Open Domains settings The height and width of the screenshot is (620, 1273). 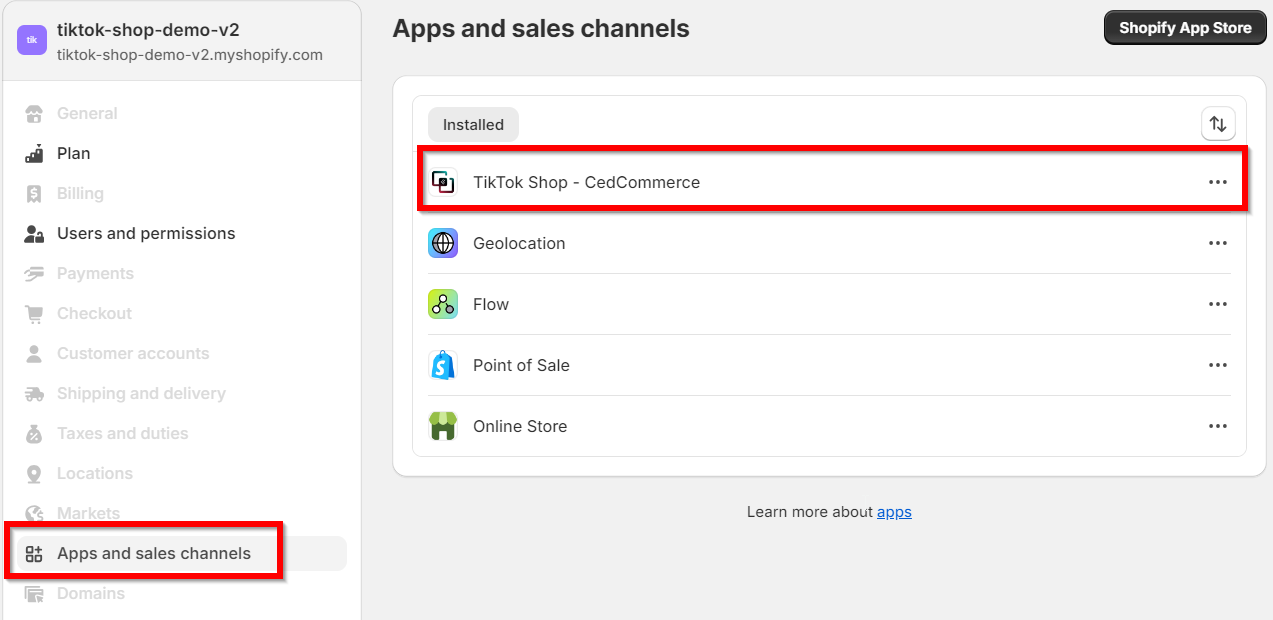click(x=90, y=593)
